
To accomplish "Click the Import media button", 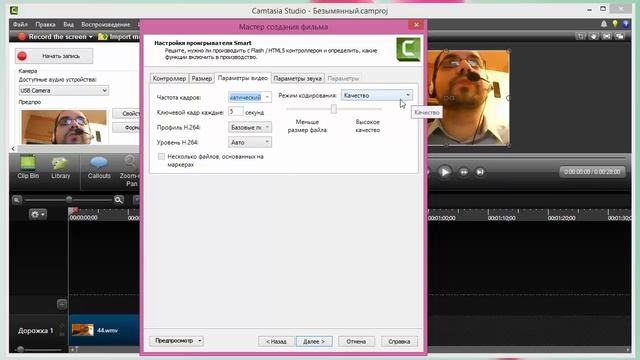I will 119,37.
